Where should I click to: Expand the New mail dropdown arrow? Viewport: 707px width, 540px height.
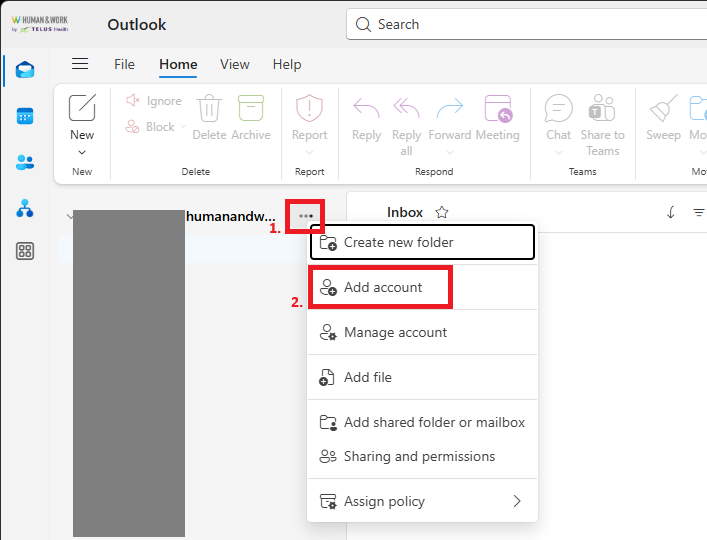point(82,152)
